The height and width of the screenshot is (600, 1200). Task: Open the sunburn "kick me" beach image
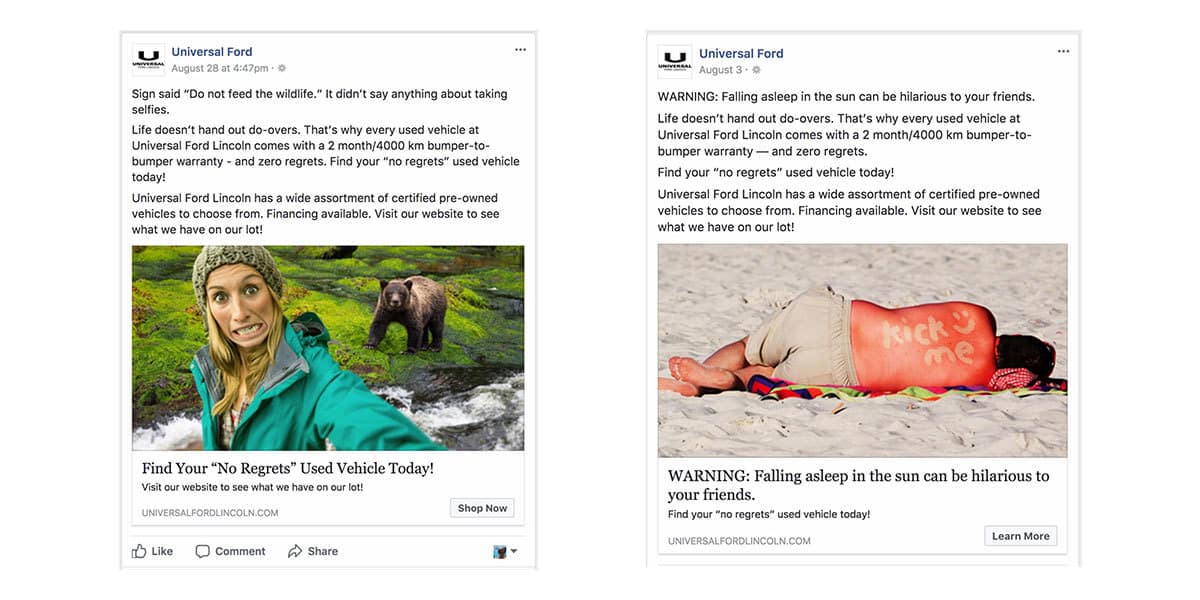(x=862, y=350)
